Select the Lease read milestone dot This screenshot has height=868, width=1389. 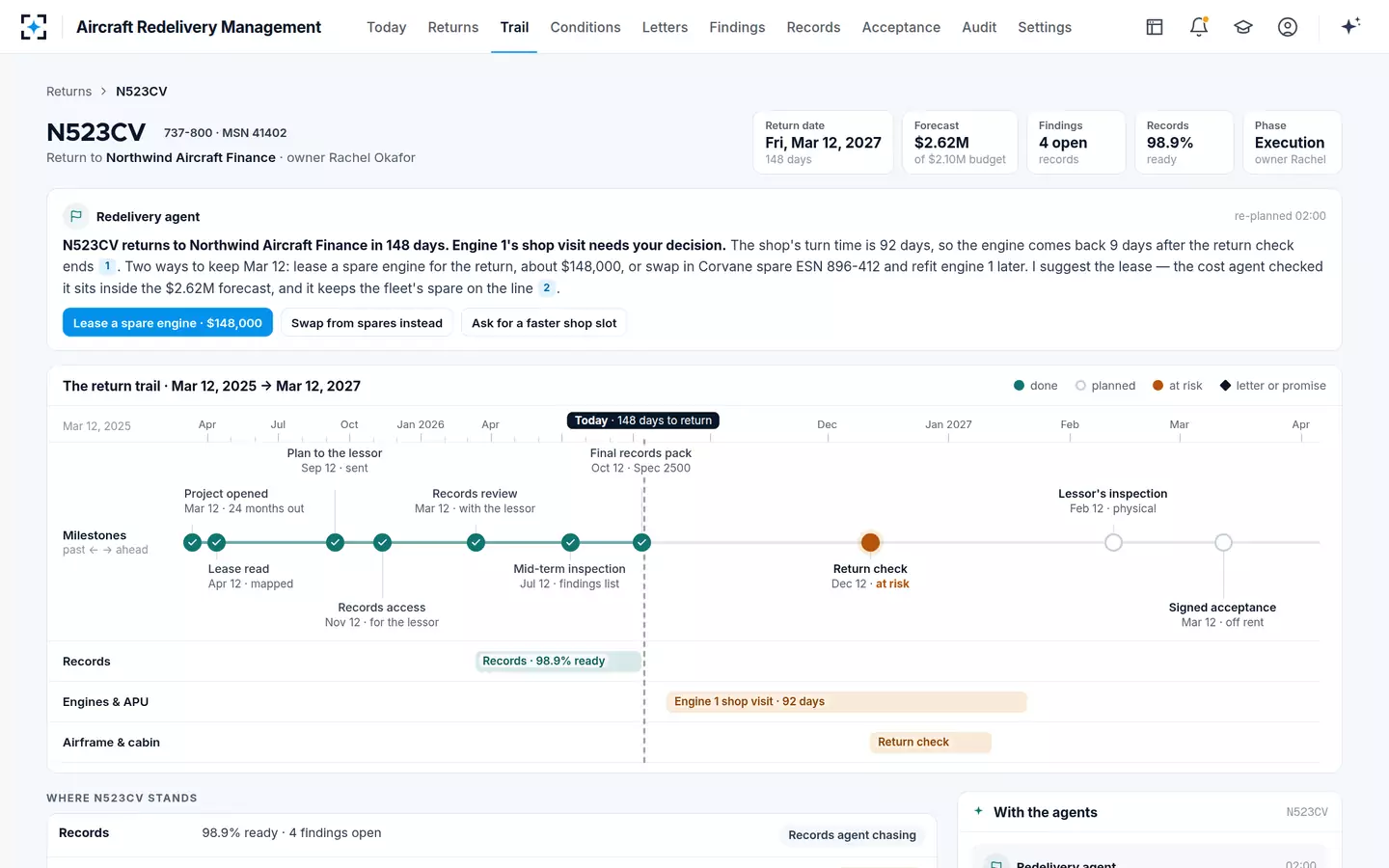pos(217,542)
